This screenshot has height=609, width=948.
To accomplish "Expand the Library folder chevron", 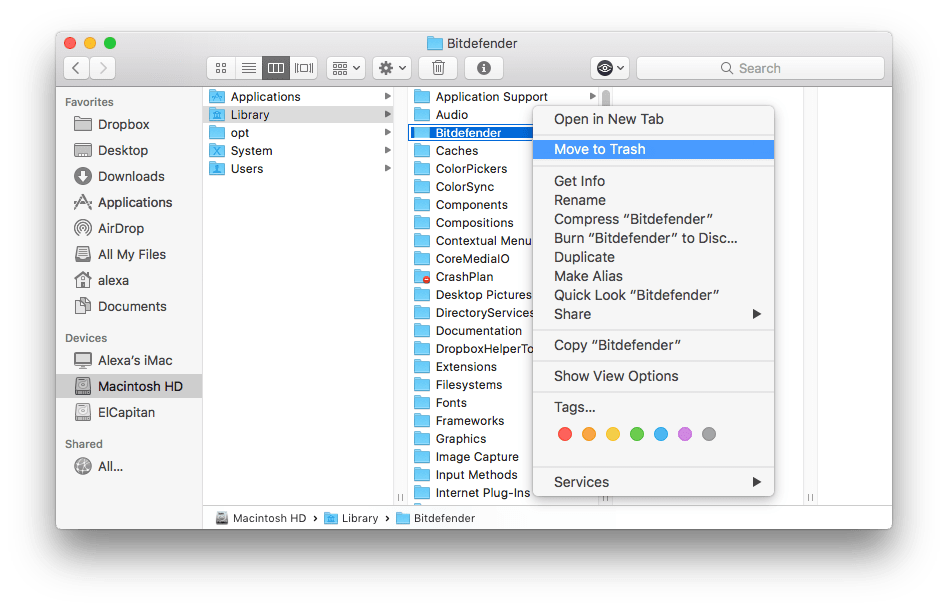I will 390,114.
